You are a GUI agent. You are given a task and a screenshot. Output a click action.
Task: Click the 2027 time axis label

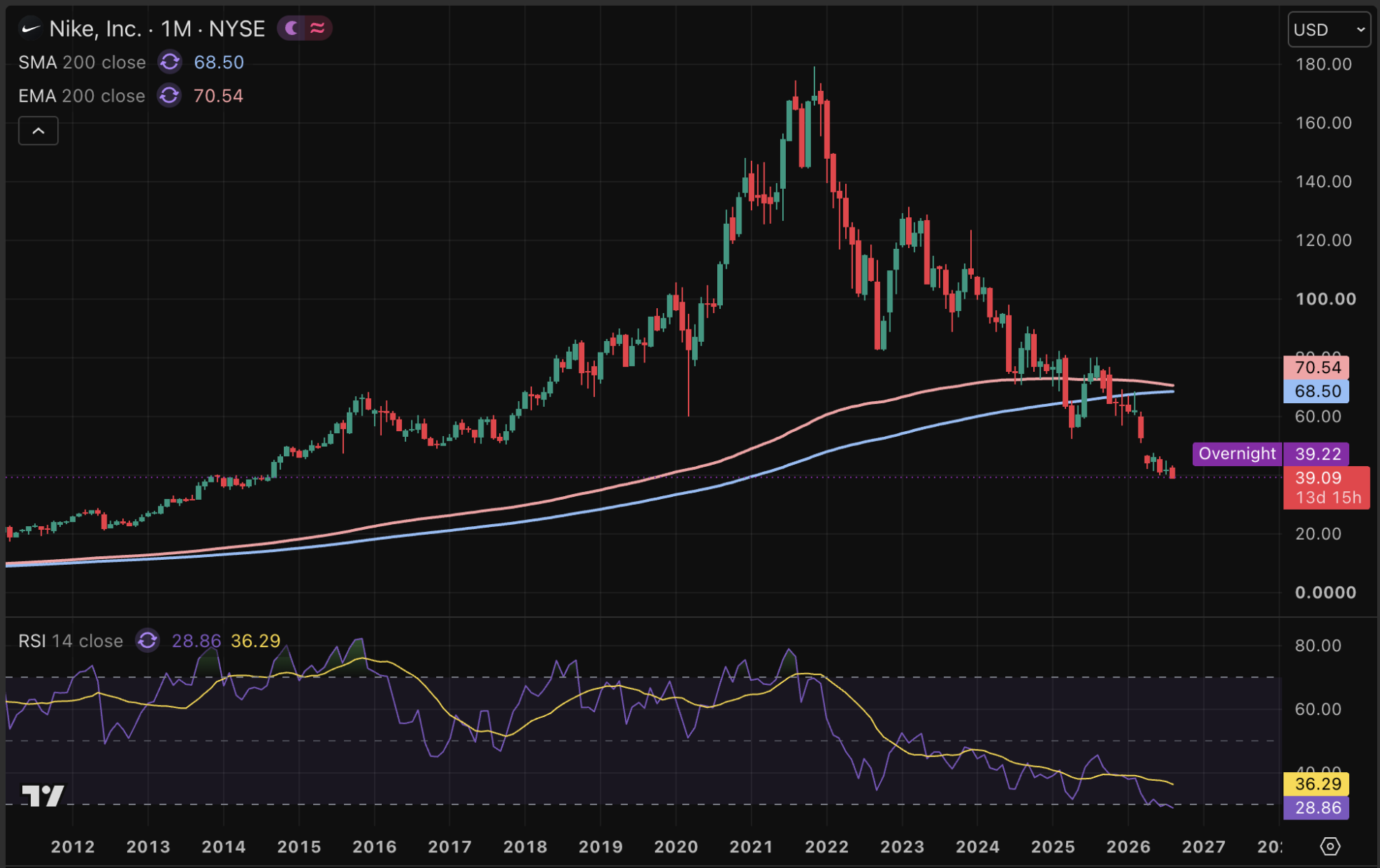click(1204, 847)
